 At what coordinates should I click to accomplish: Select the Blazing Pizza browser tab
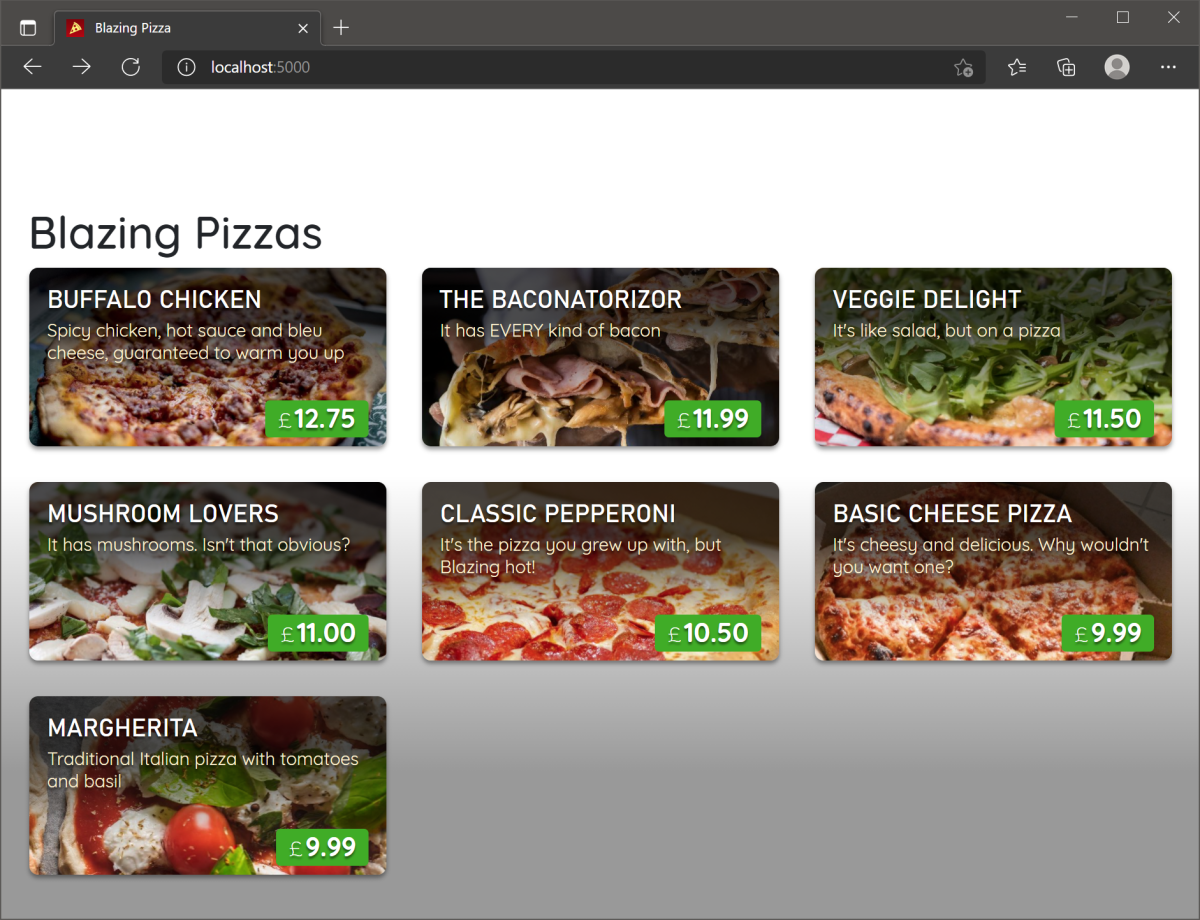tap(150, 28)
